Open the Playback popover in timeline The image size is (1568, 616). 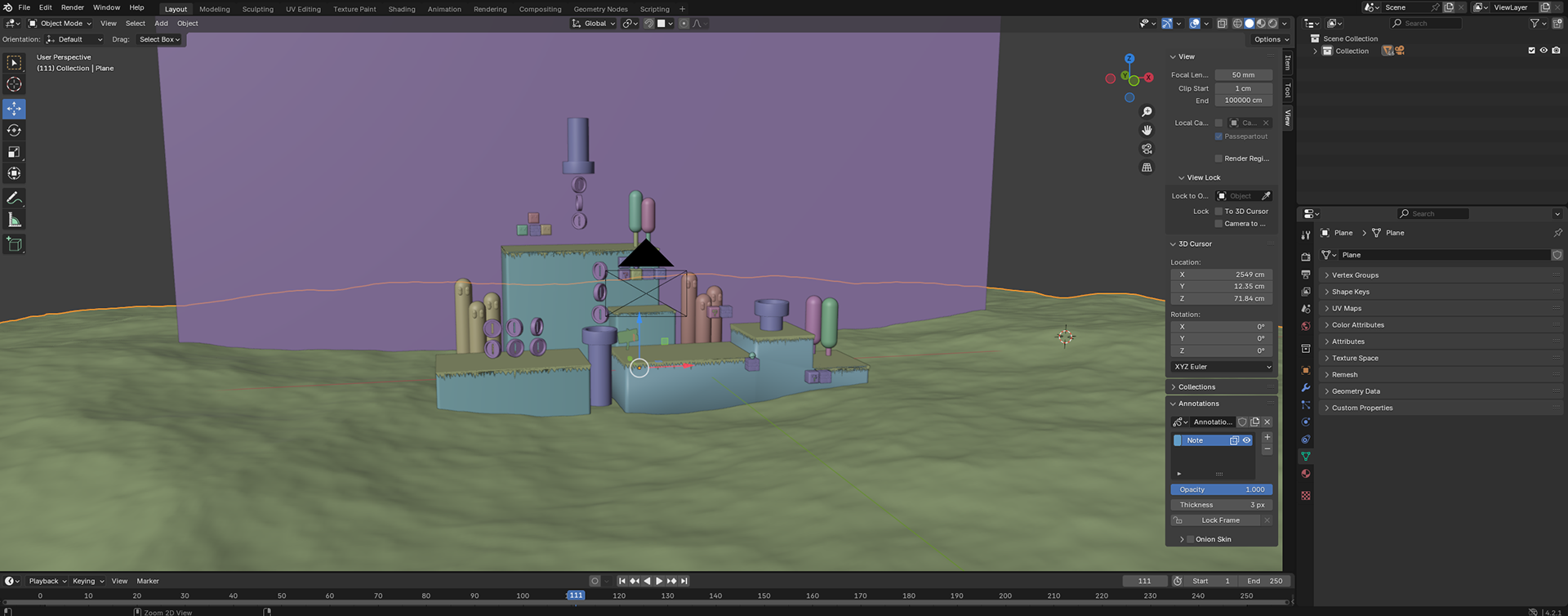pyautogui.click(x=47, y=581)
